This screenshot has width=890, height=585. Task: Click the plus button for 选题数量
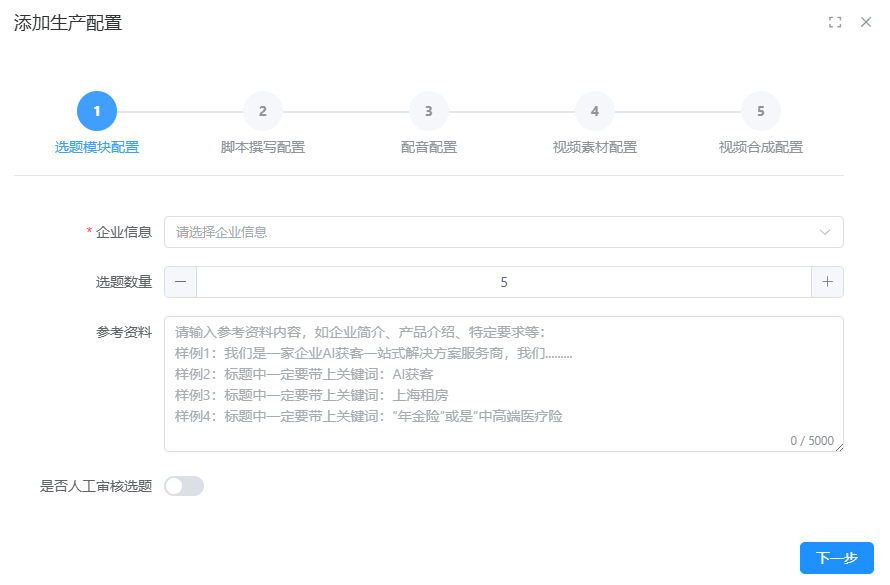(x=827, y=282)
